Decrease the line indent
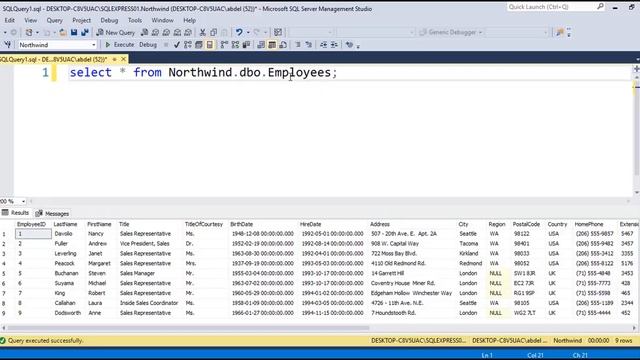 (x=323, y=45)
